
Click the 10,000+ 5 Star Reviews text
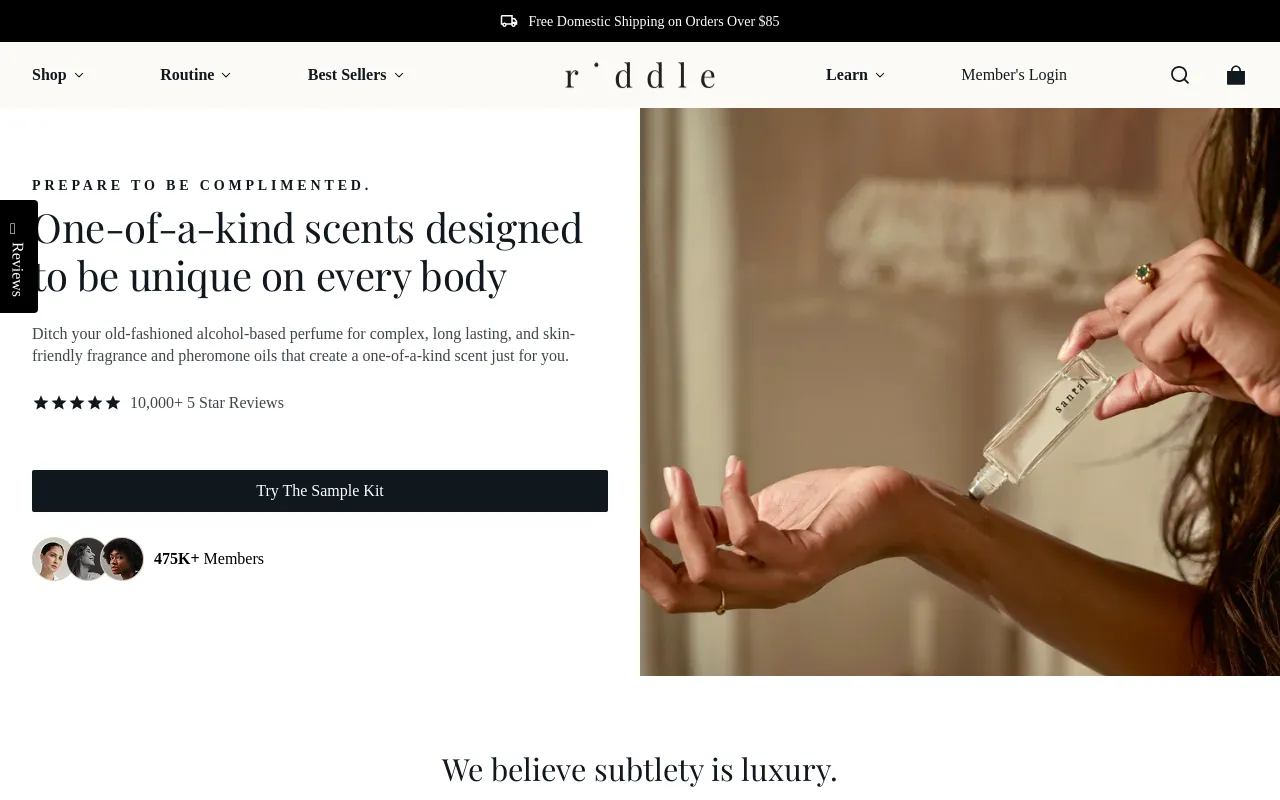(x=207, y=403)
